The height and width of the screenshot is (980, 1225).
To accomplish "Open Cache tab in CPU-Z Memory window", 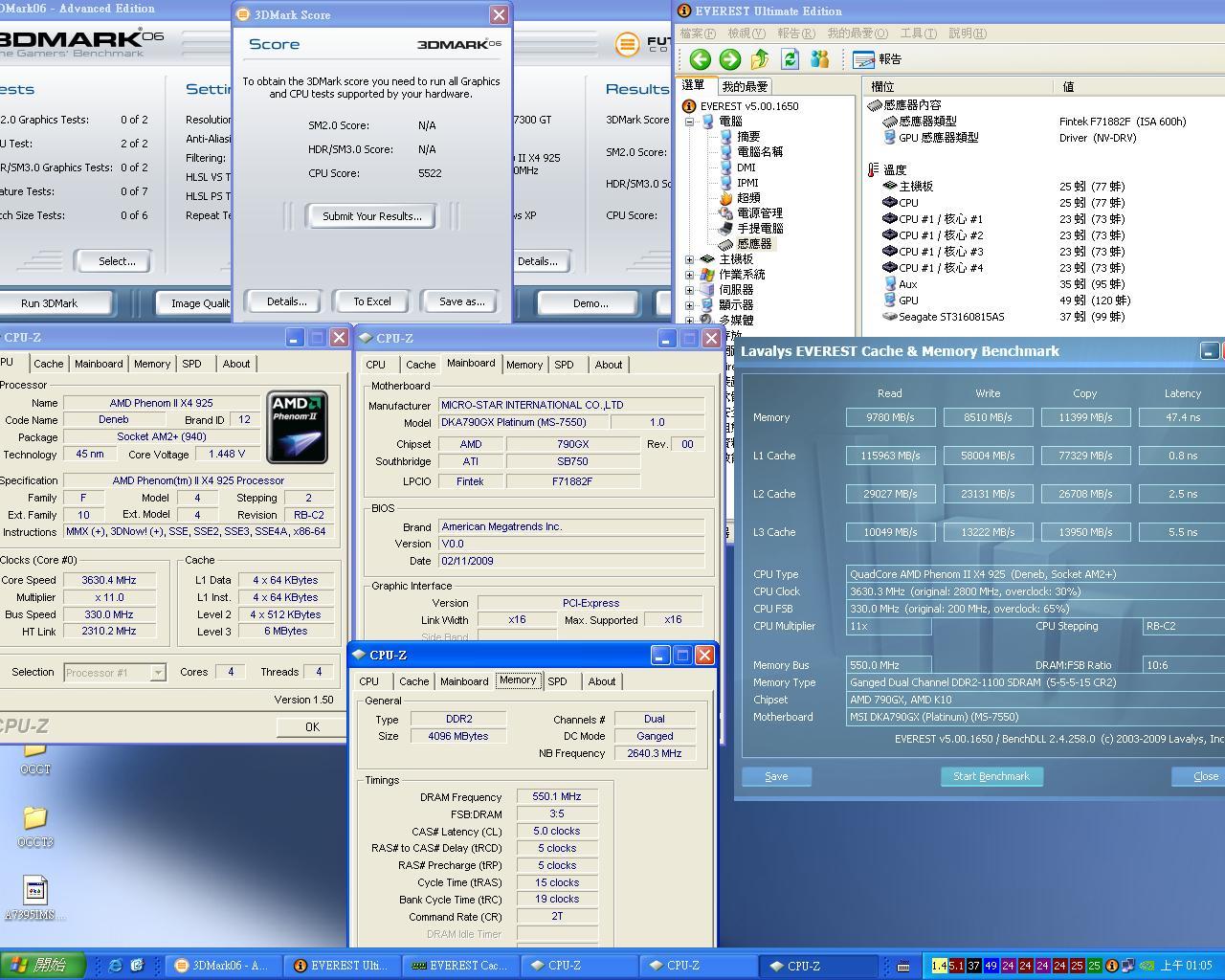I will (413, 681).
